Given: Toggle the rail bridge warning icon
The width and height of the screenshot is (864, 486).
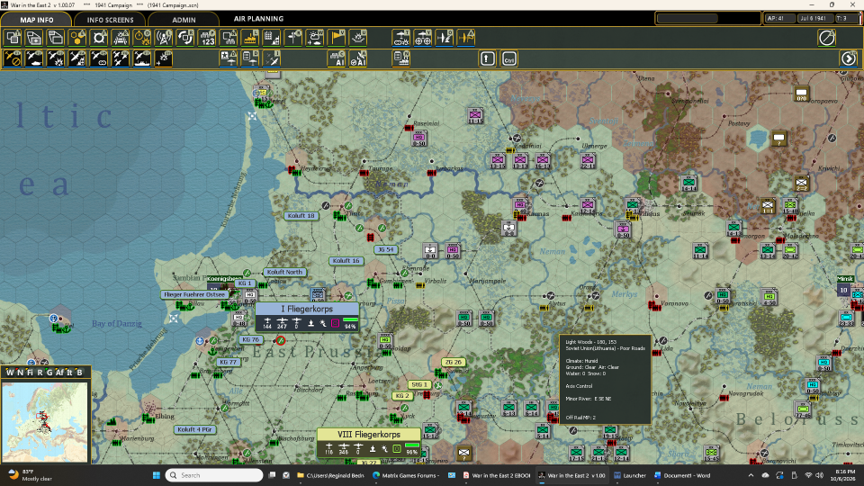Looking at the screenshot, I should click(x=121, y=38).
